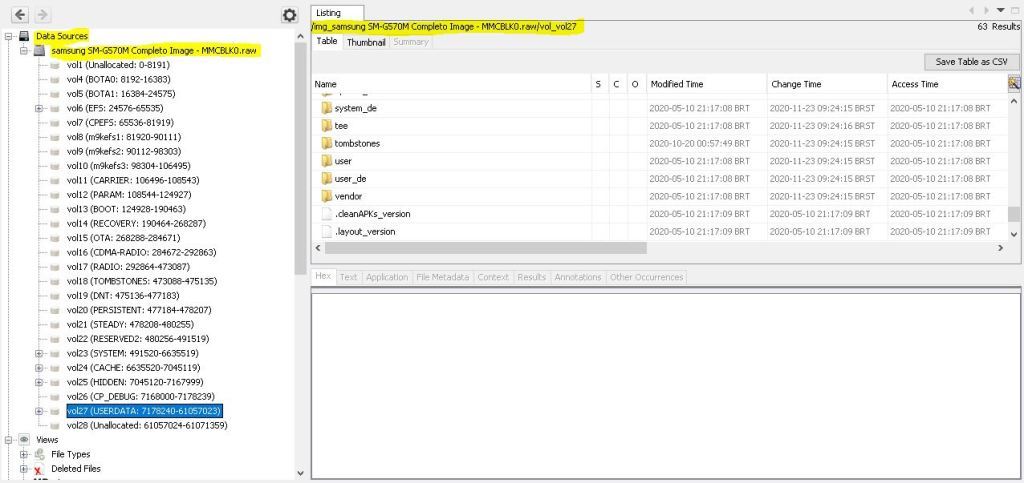
Task: Click the back navigation arrow
Action: (x=21, y=15)
